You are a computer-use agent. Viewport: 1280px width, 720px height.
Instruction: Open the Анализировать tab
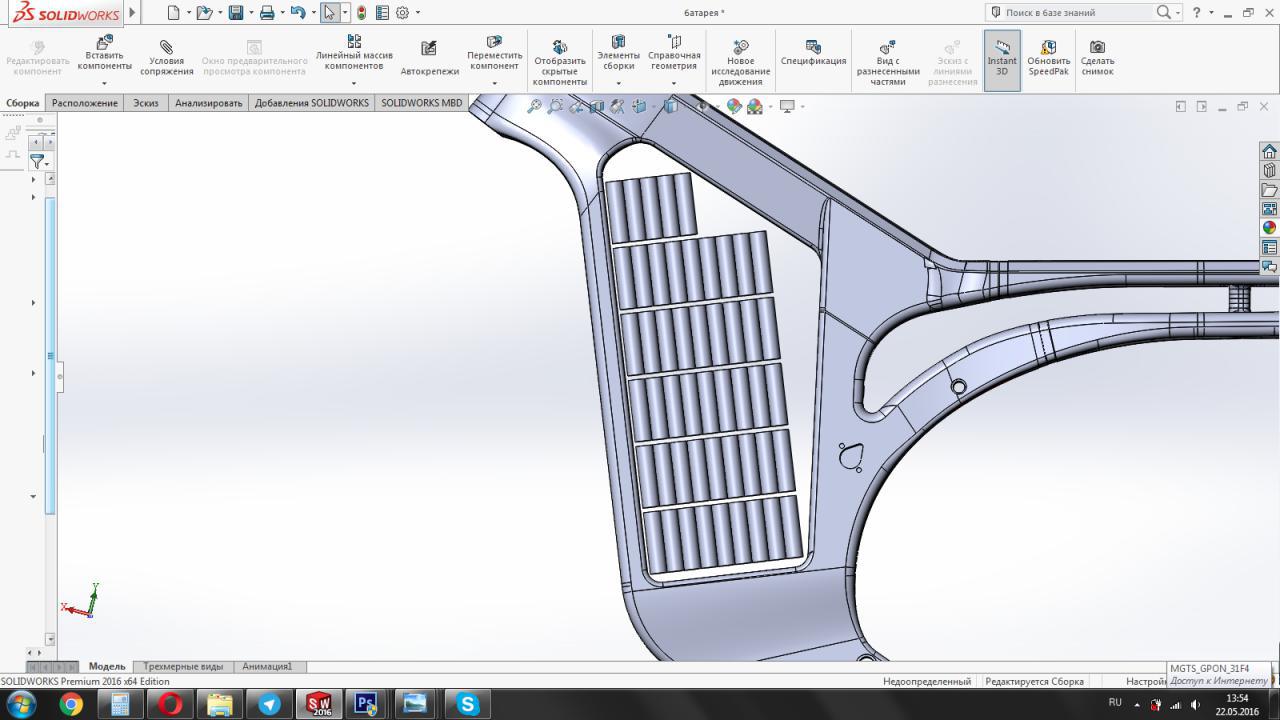click(208, 103)
